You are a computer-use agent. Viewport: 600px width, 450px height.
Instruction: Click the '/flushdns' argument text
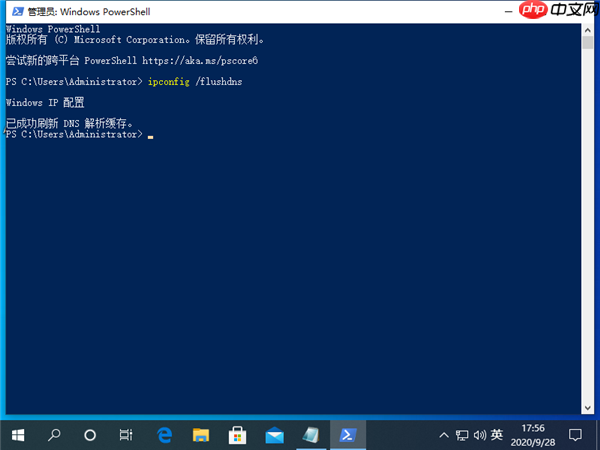(218, 82)
